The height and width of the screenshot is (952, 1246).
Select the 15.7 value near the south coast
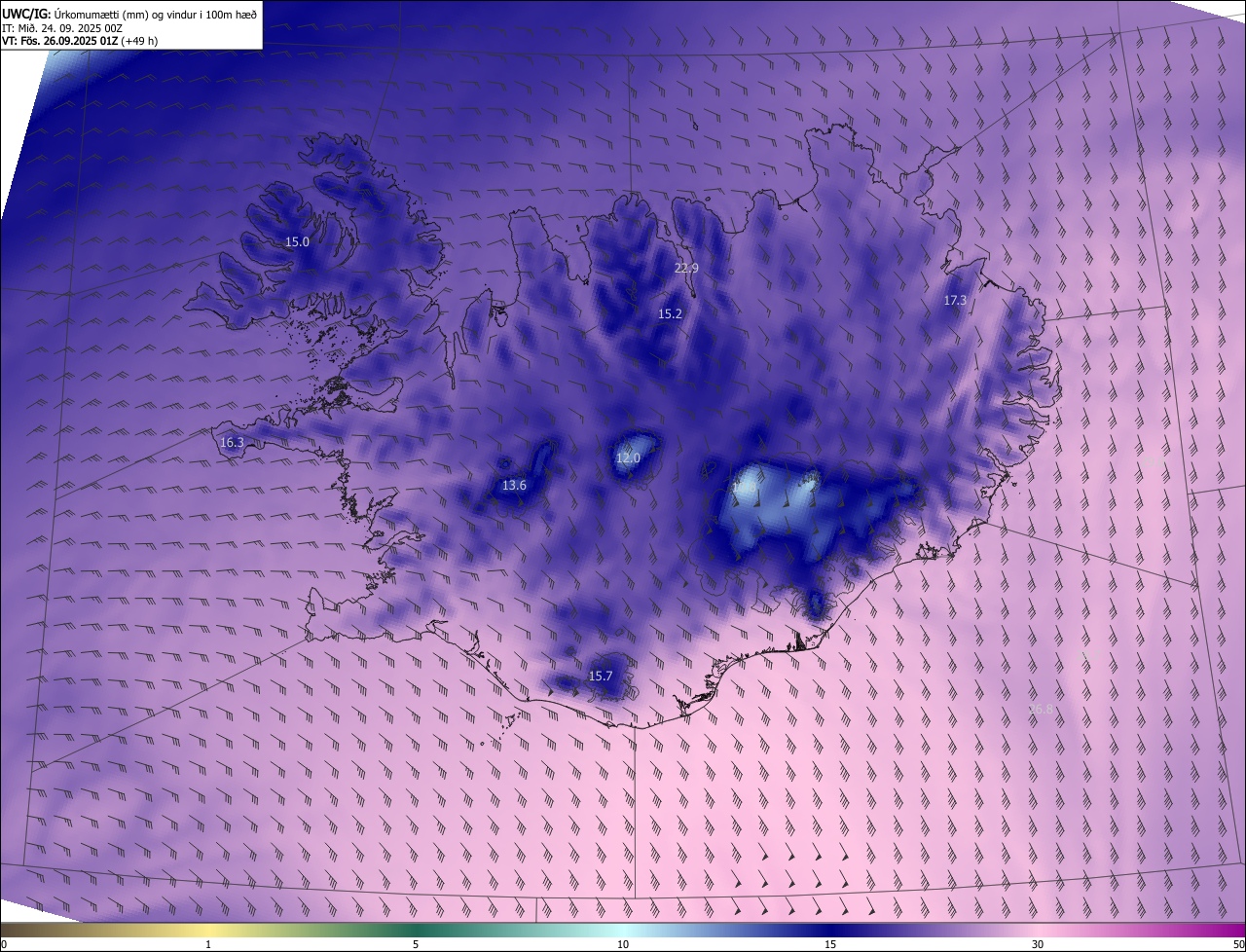pyautogui.click(x=601, y=676)
